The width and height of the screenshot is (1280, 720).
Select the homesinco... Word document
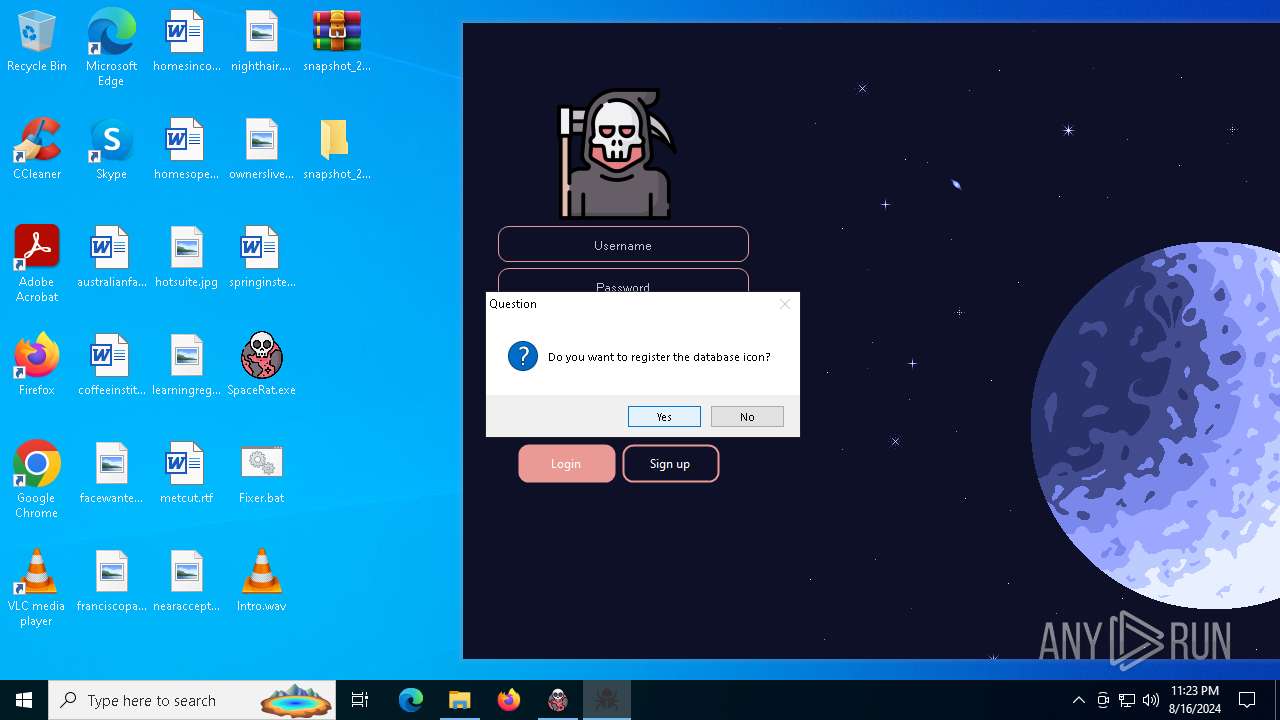pos(186,43)
